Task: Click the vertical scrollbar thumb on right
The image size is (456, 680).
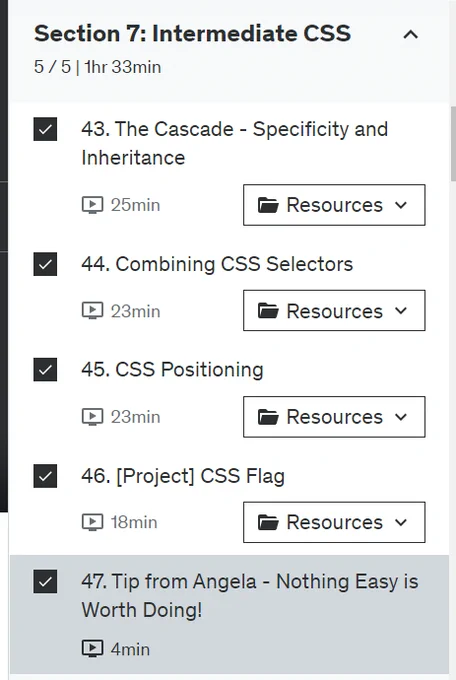Action: pyautogui.click(x=453, y=143)
